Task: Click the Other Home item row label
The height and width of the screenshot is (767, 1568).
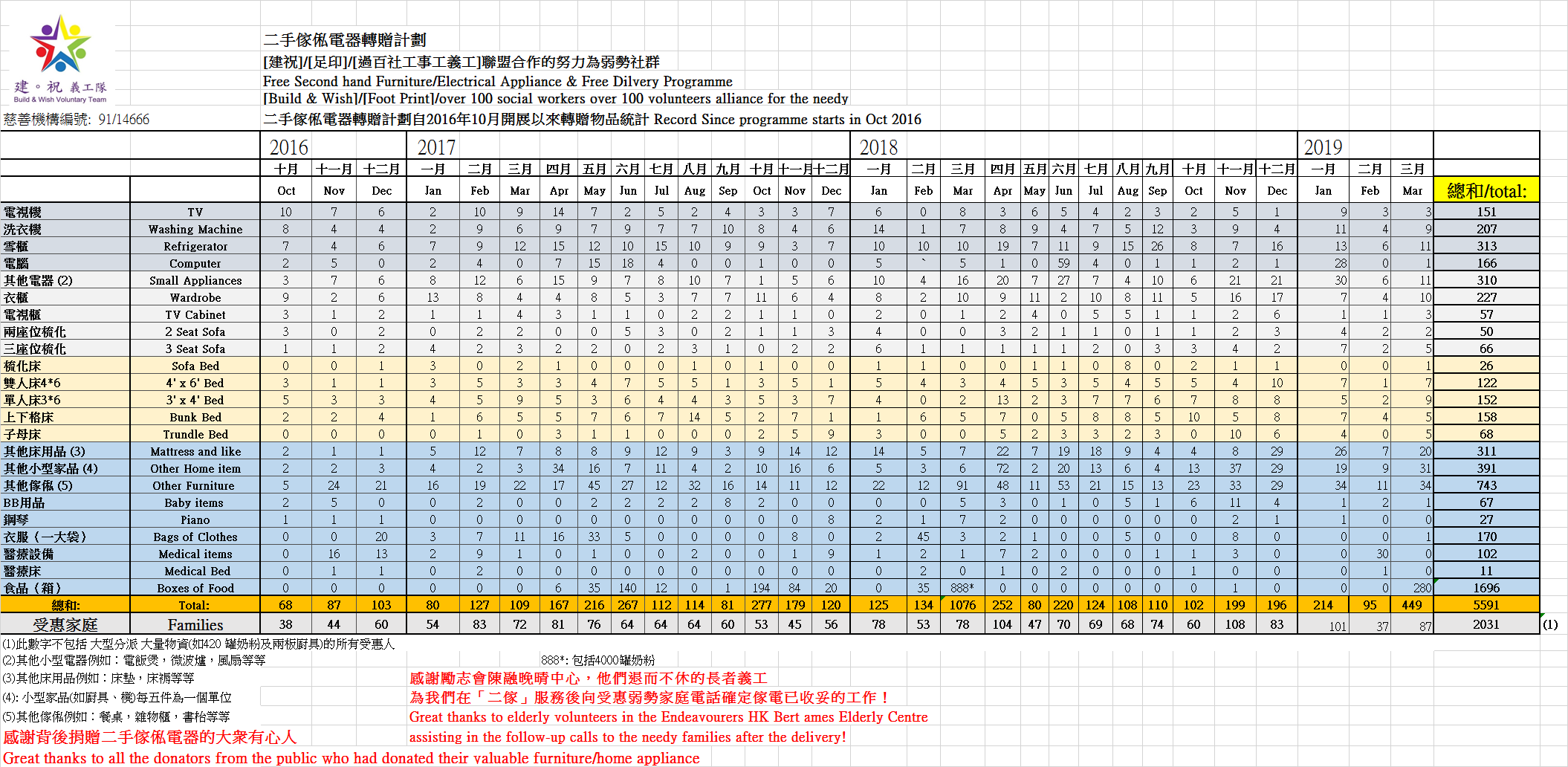Action: pos(195,468)
